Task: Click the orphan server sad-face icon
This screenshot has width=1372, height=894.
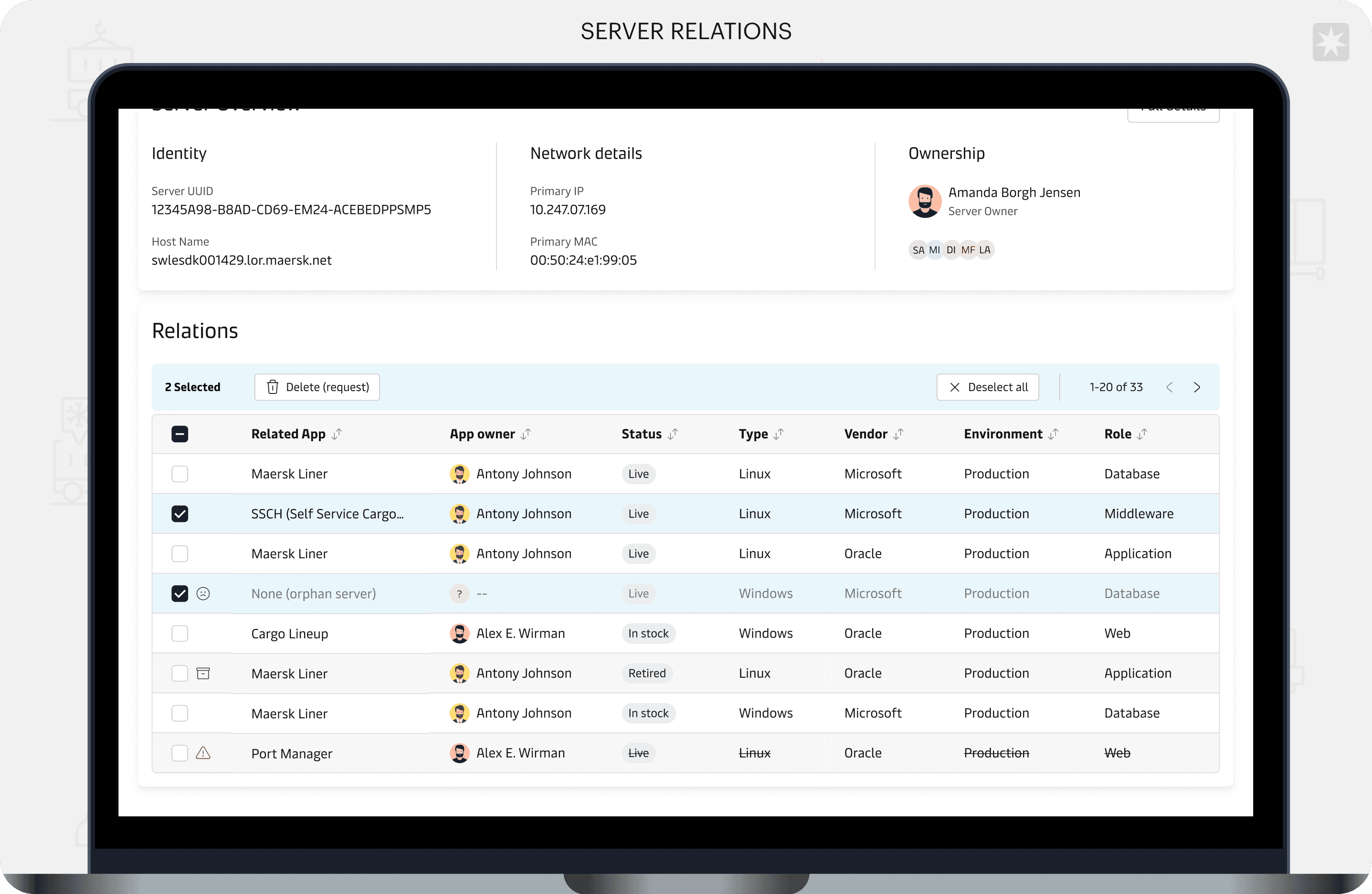Action: 203,594
